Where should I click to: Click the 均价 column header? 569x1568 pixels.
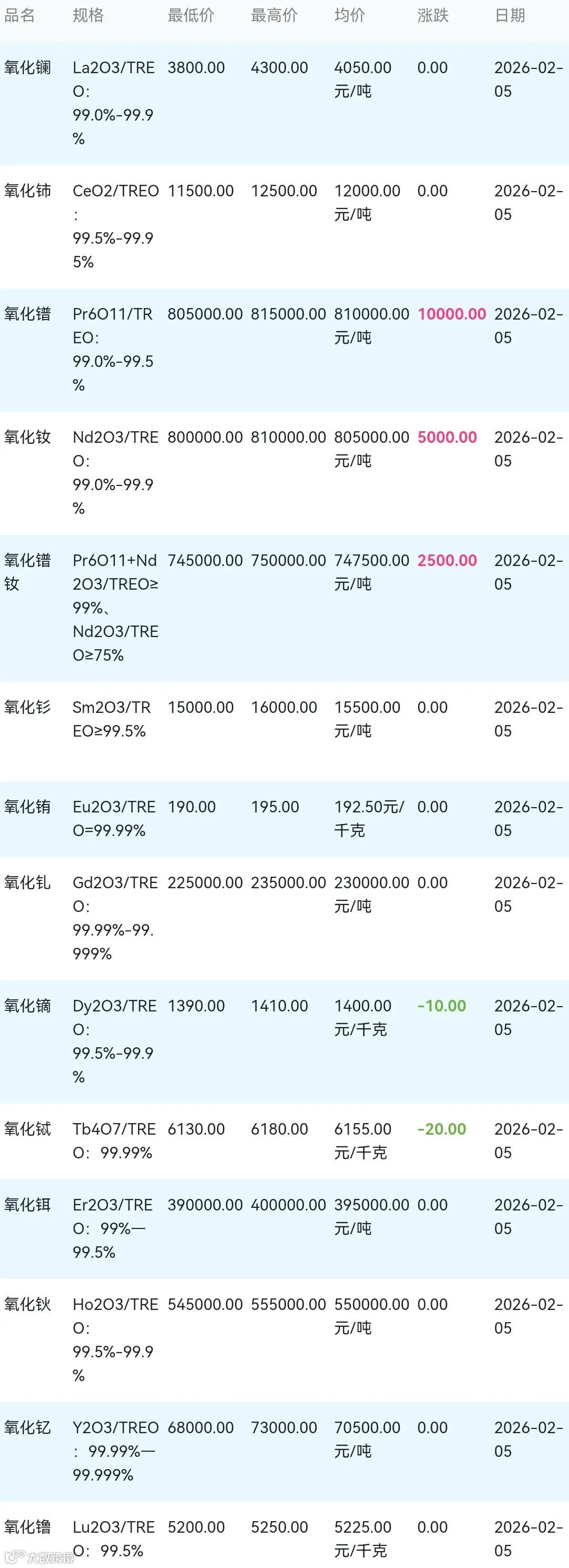point(349,16)
